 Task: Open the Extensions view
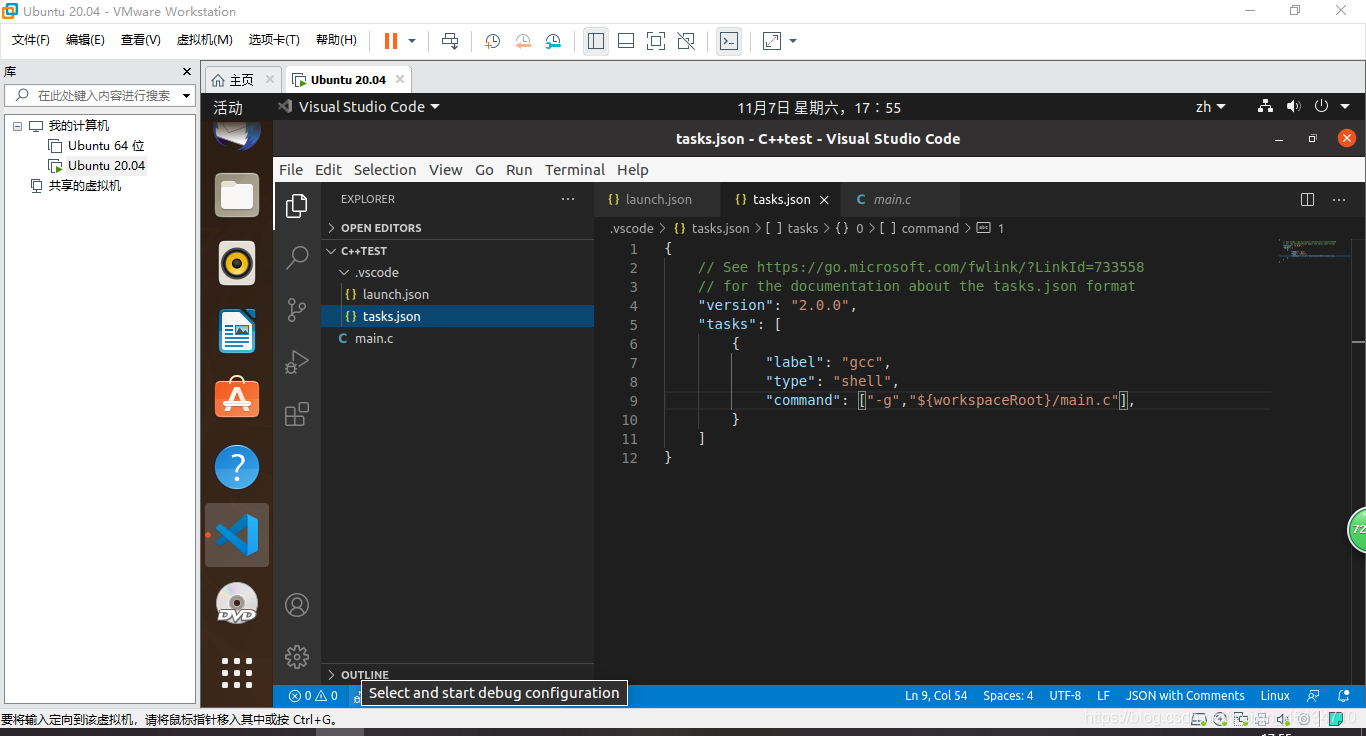pyautogui.click(x=297, y=414)
